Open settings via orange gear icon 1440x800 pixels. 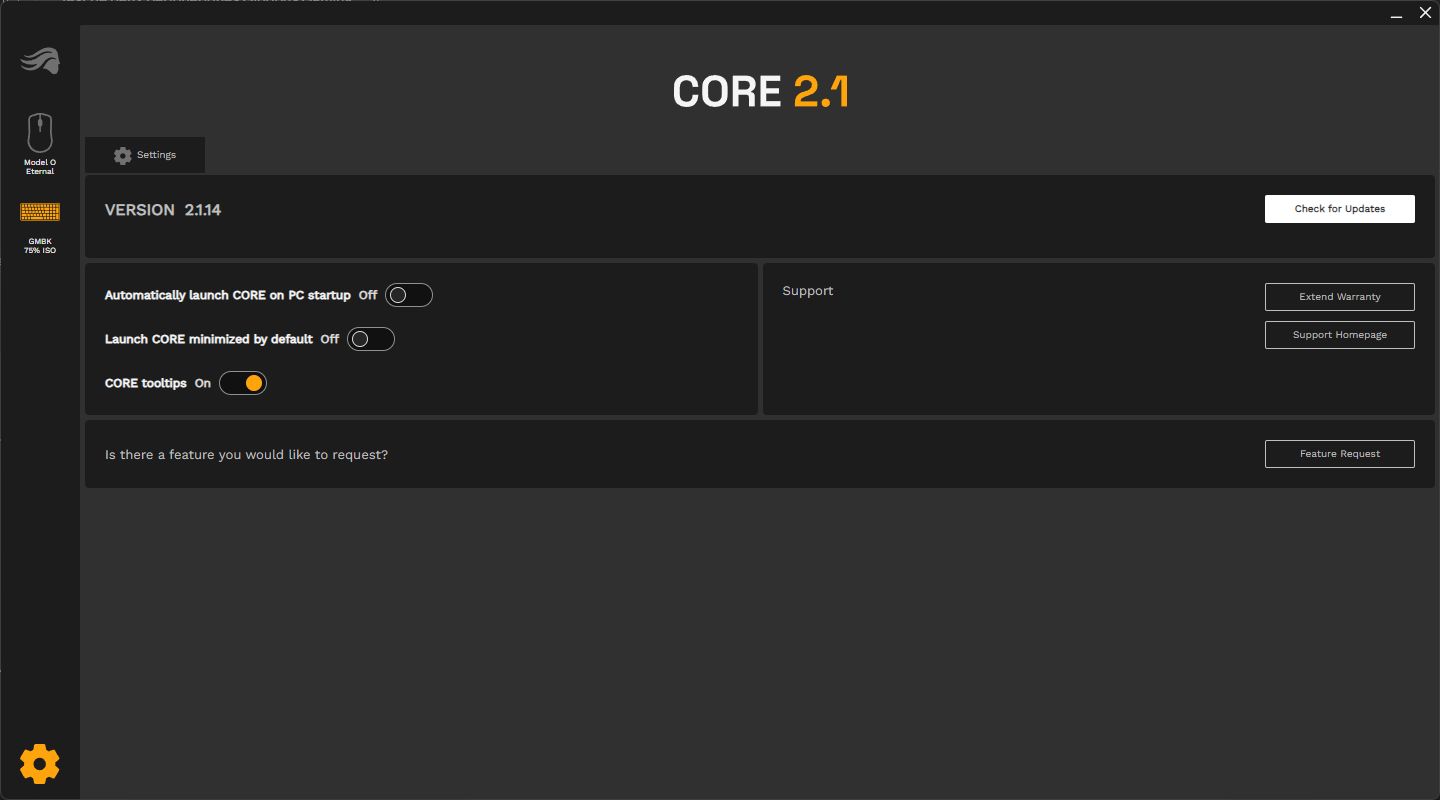click(x=40, y=764)
